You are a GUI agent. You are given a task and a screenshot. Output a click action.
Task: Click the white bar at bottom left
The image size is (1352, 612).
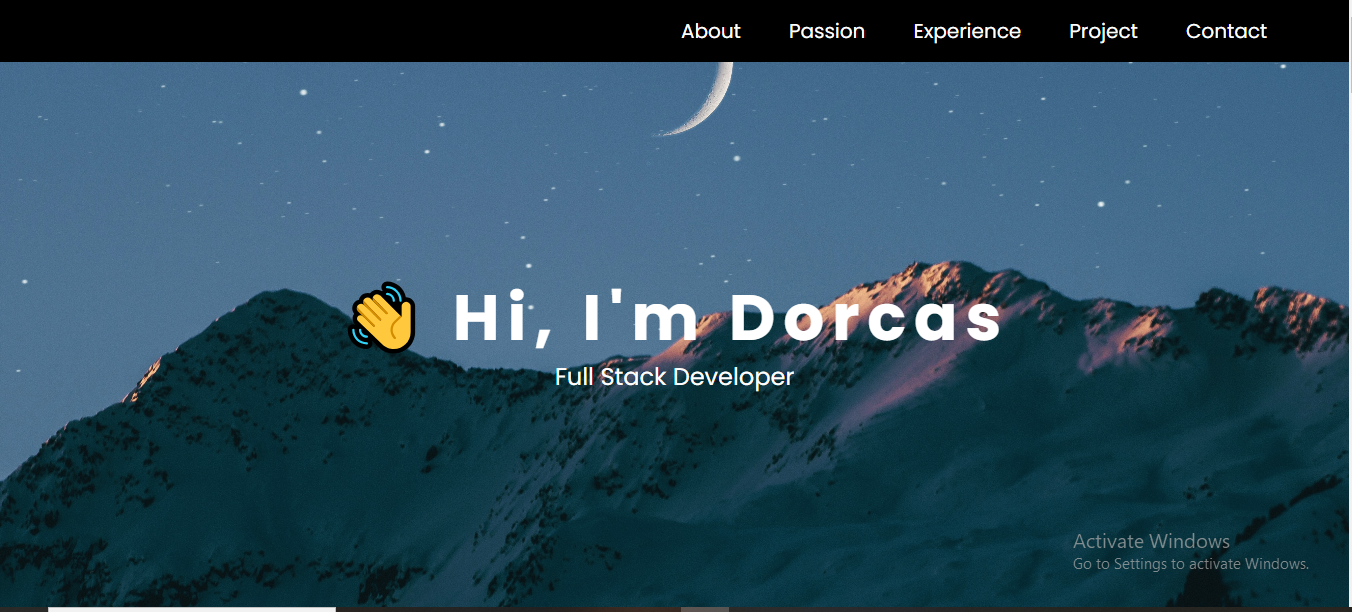191,608
